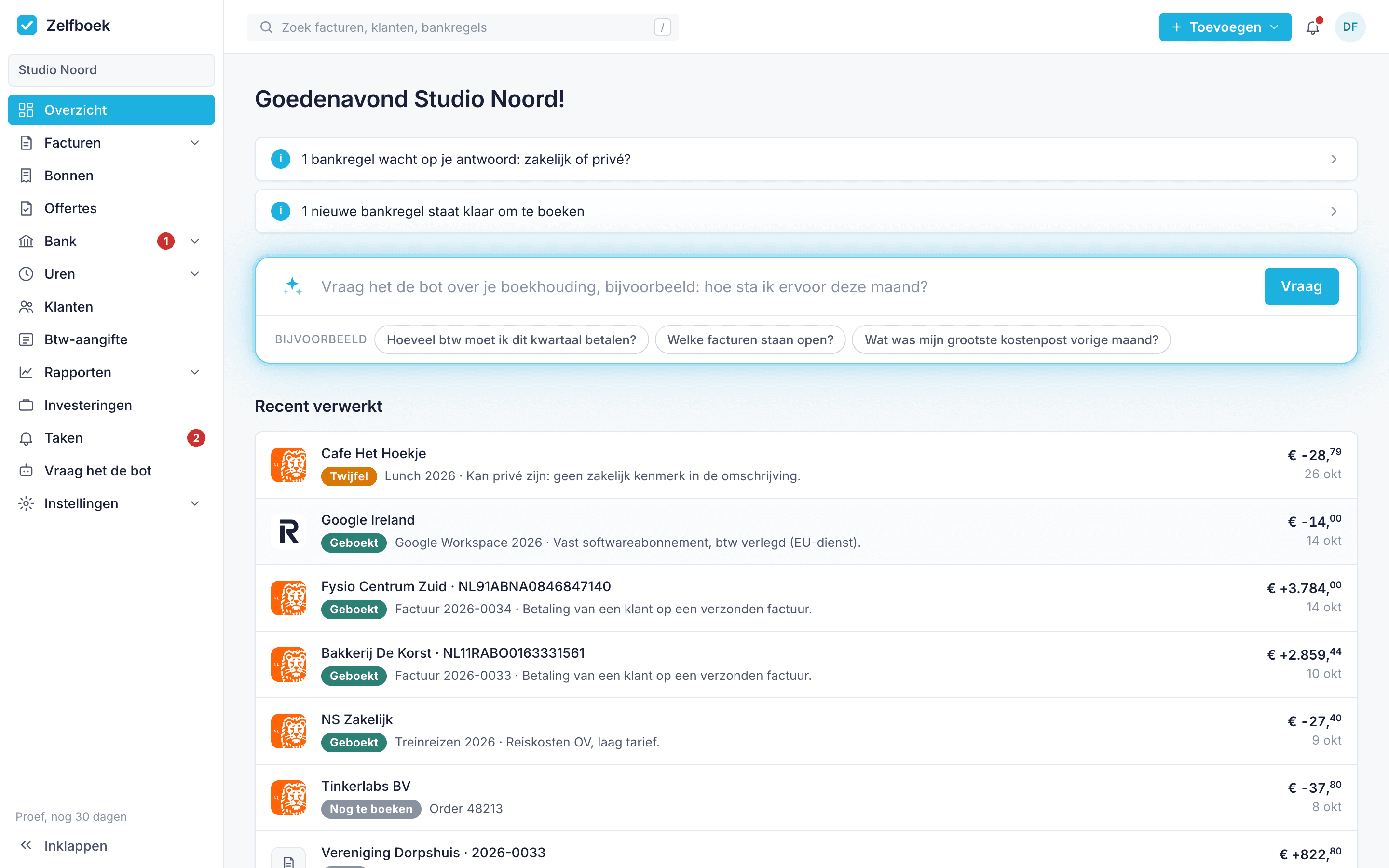Click the bot question input field
1389x868 pixels.
pyautogui.click(x=786, y=286)
